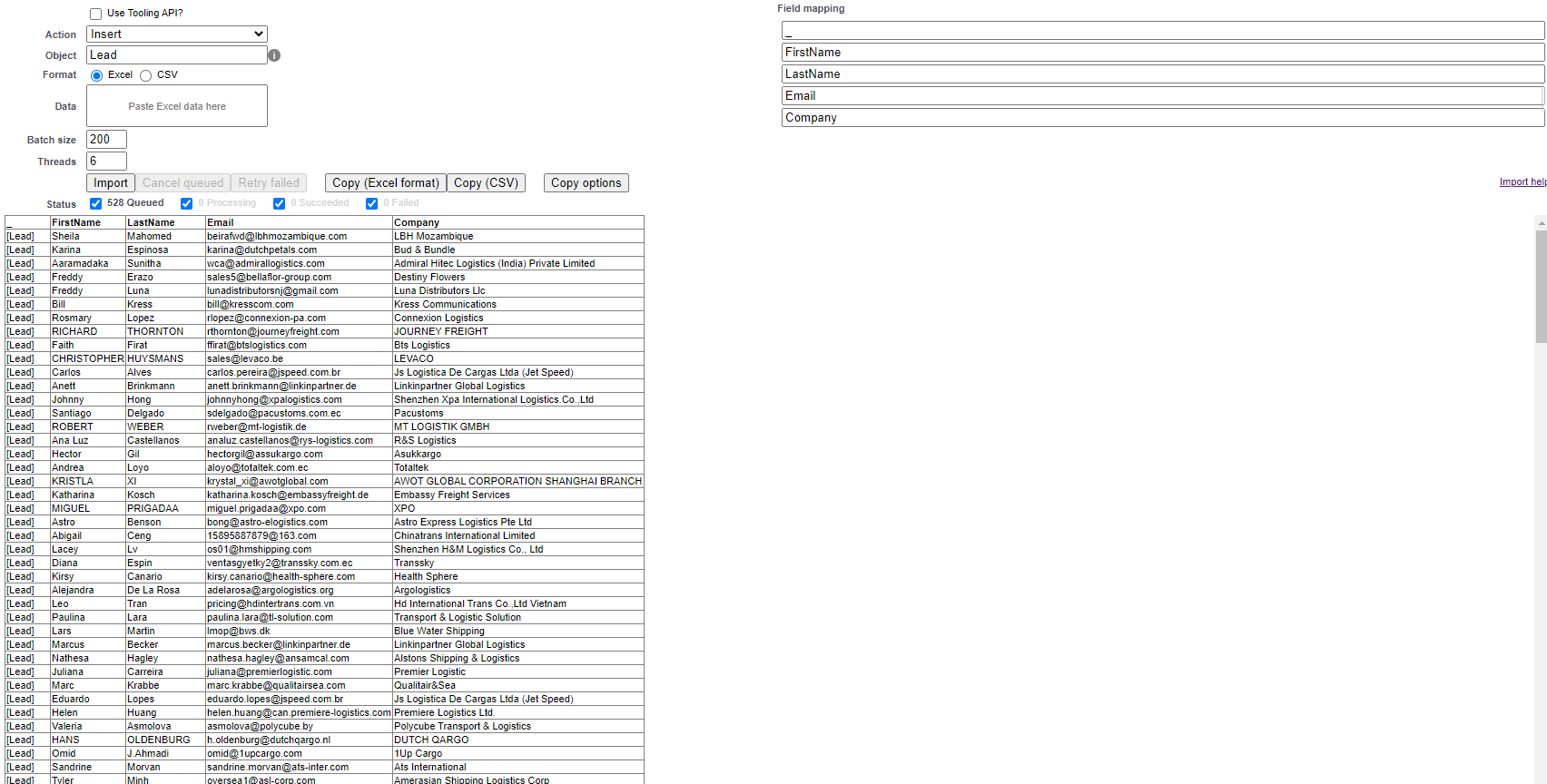Open the Email field mapping dropdown
This screenshot has width=1547, height=784.
tap(1163, 96)
